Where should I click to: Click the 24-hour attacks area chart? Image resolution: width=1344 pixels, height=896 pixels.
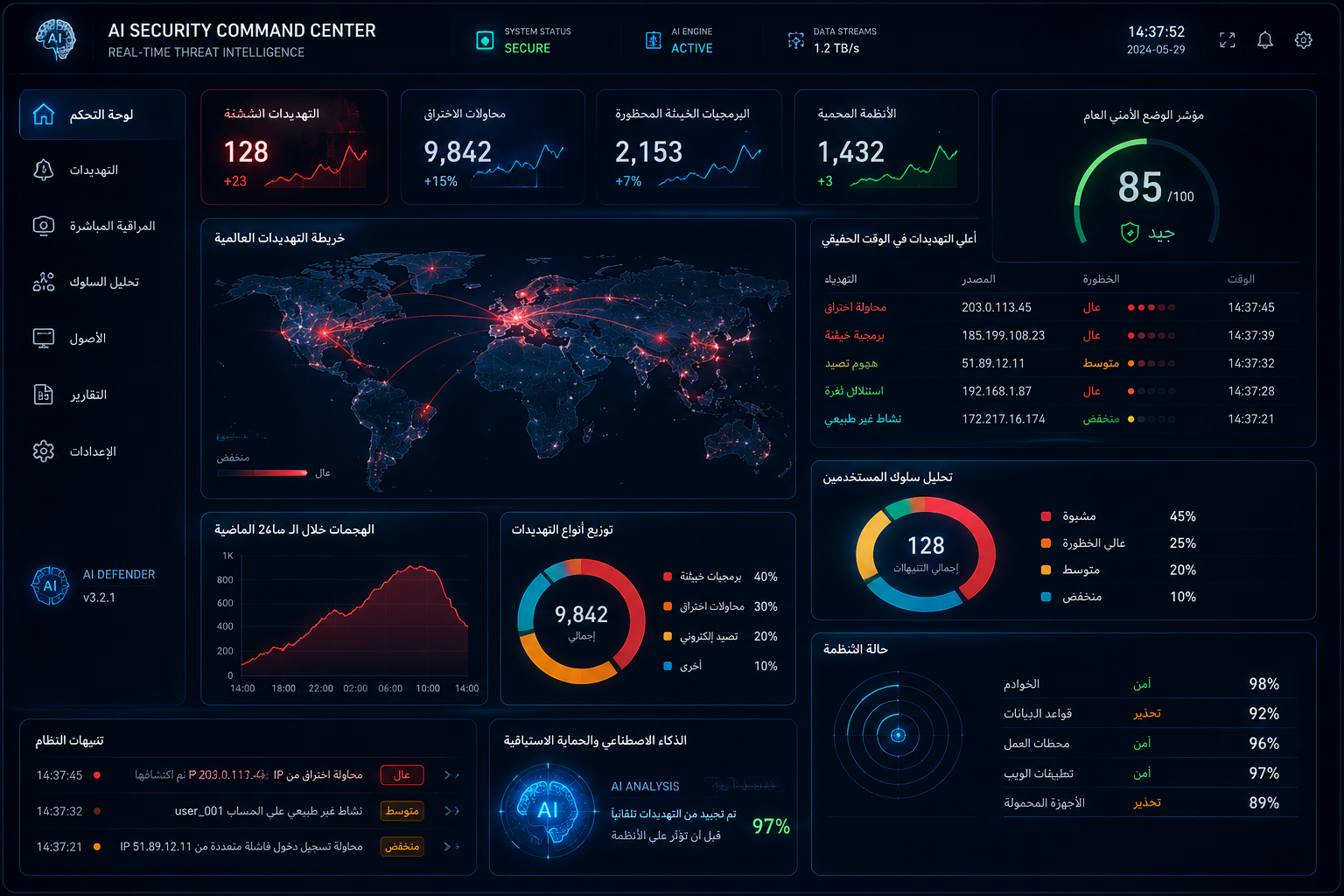tap(354, 621)
